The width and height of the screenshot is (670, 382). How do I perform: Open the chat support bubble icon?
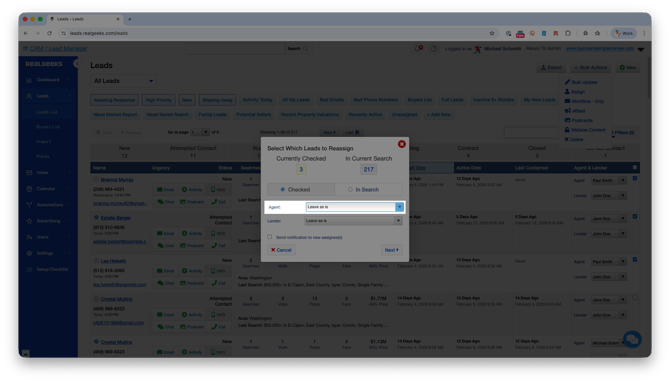coord(632,340)
